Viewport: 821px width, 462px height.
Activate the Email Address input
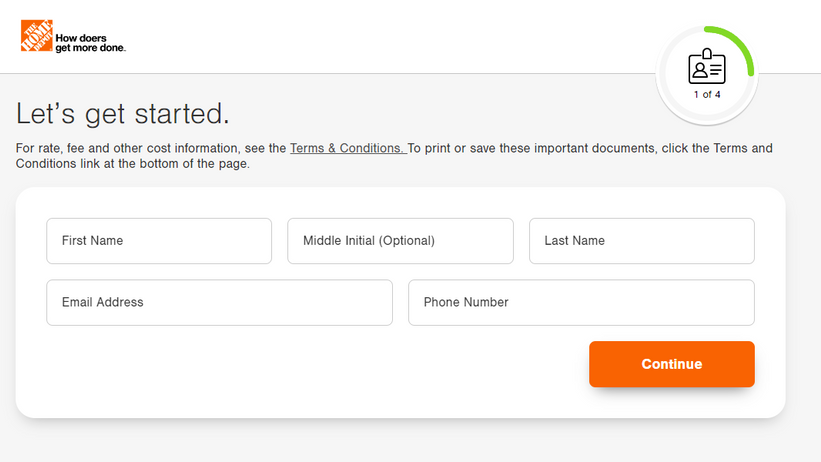pyautogui.click(x=219, y=302)
